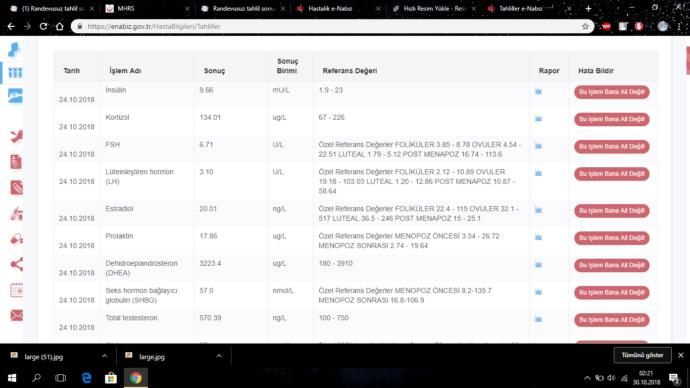Select the Estradiol result value 20.01
The height and width of the screenshot is (388, 690).
click(x=208, y=209)
